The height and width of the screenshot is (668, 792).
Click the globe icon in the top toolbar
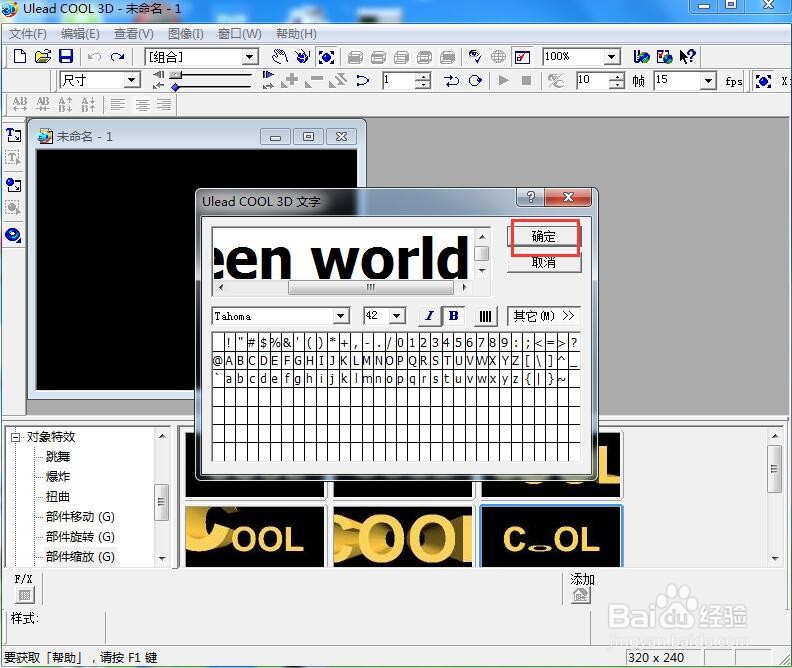(x=498, y=57)
